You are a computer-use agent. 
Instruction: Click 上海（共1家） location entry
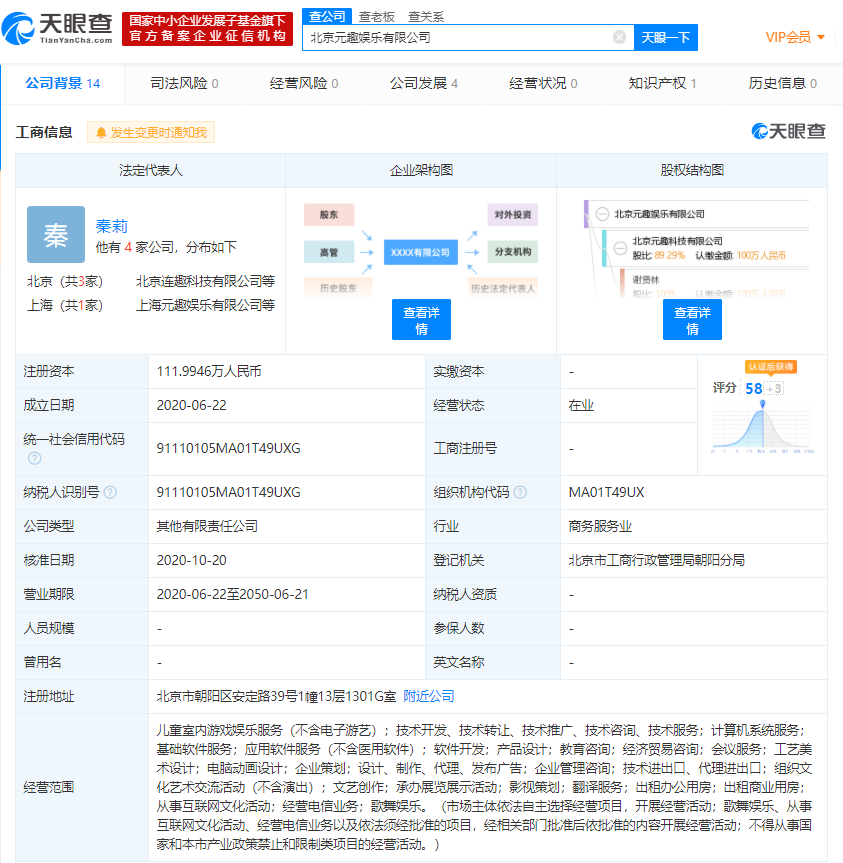[x=65, y=305]
